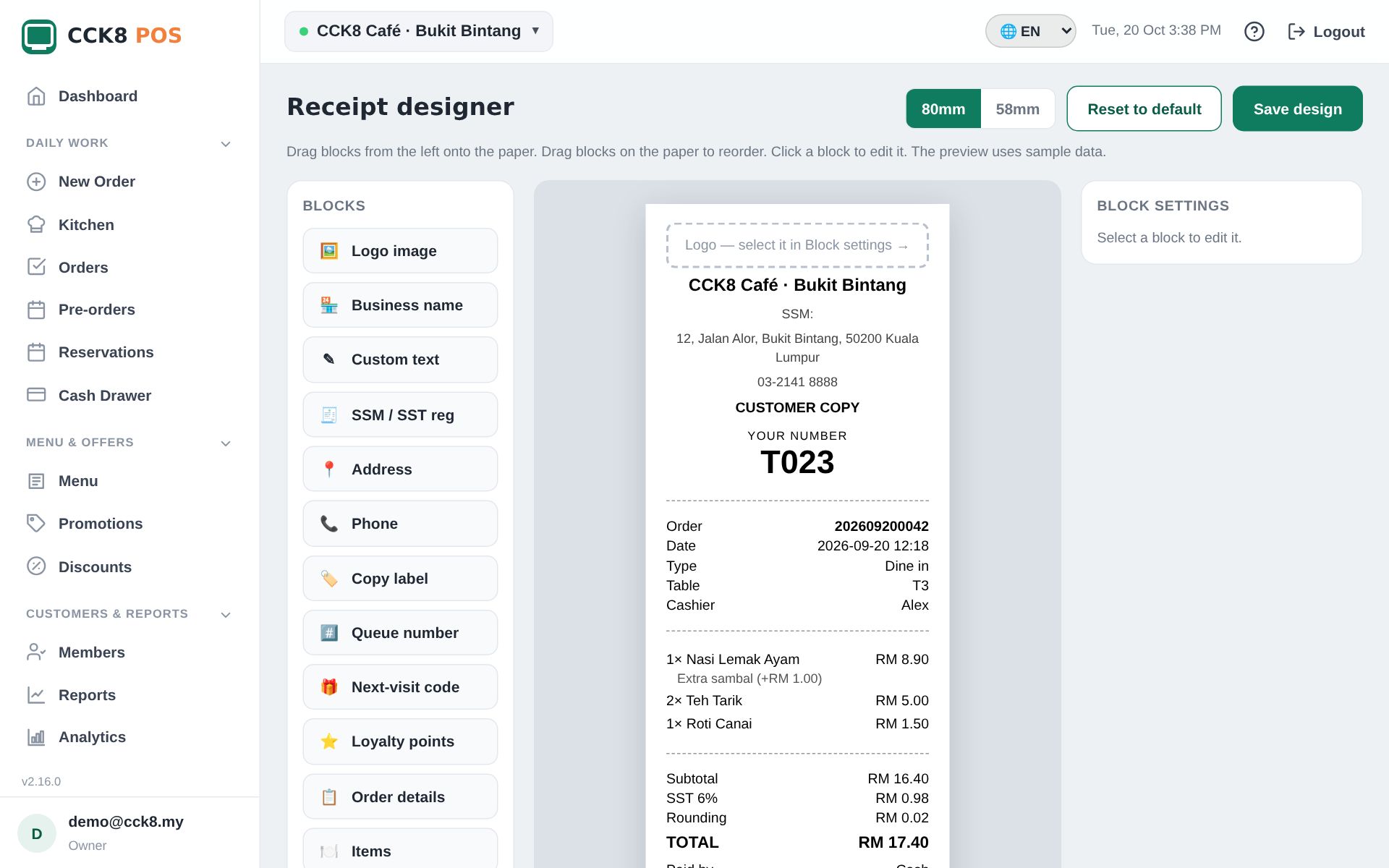Image resolution: width=1389 pixels, height=868 pixels.
Task: Click the Analytics bar chart icon
Action: click(x=36, y=737)
